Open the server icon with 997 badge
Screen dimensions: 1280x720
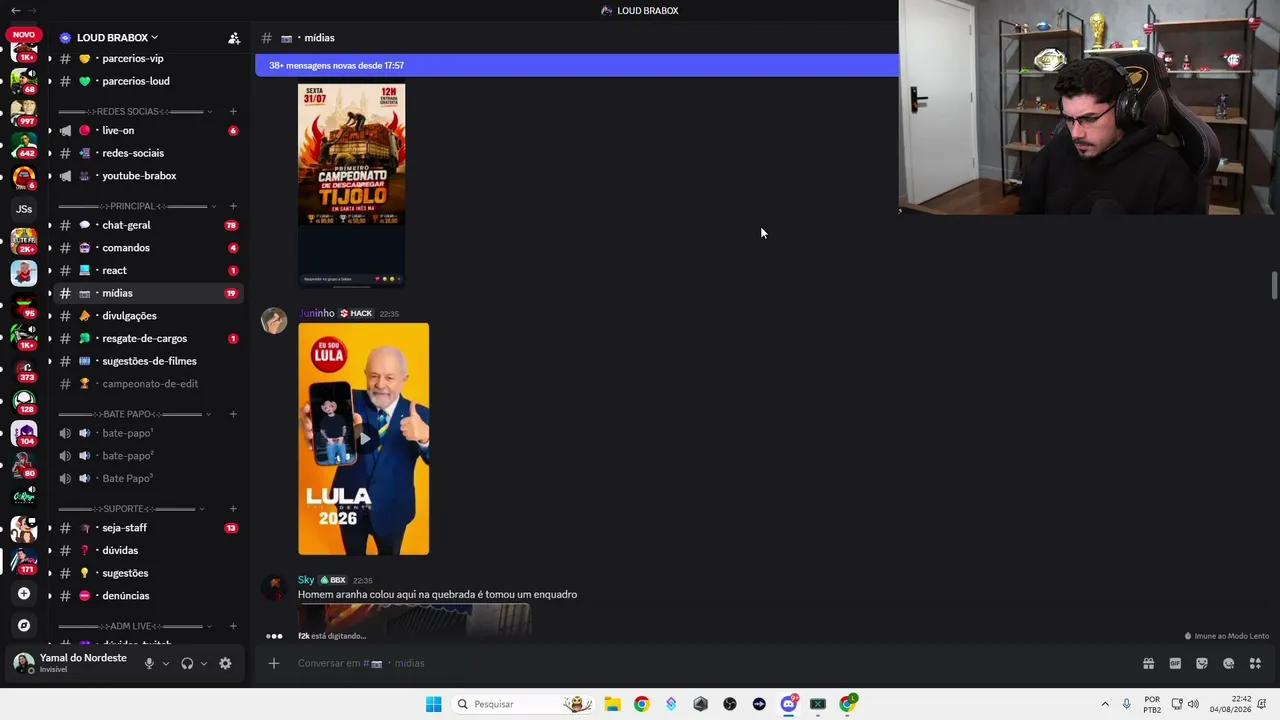(24, 112)
